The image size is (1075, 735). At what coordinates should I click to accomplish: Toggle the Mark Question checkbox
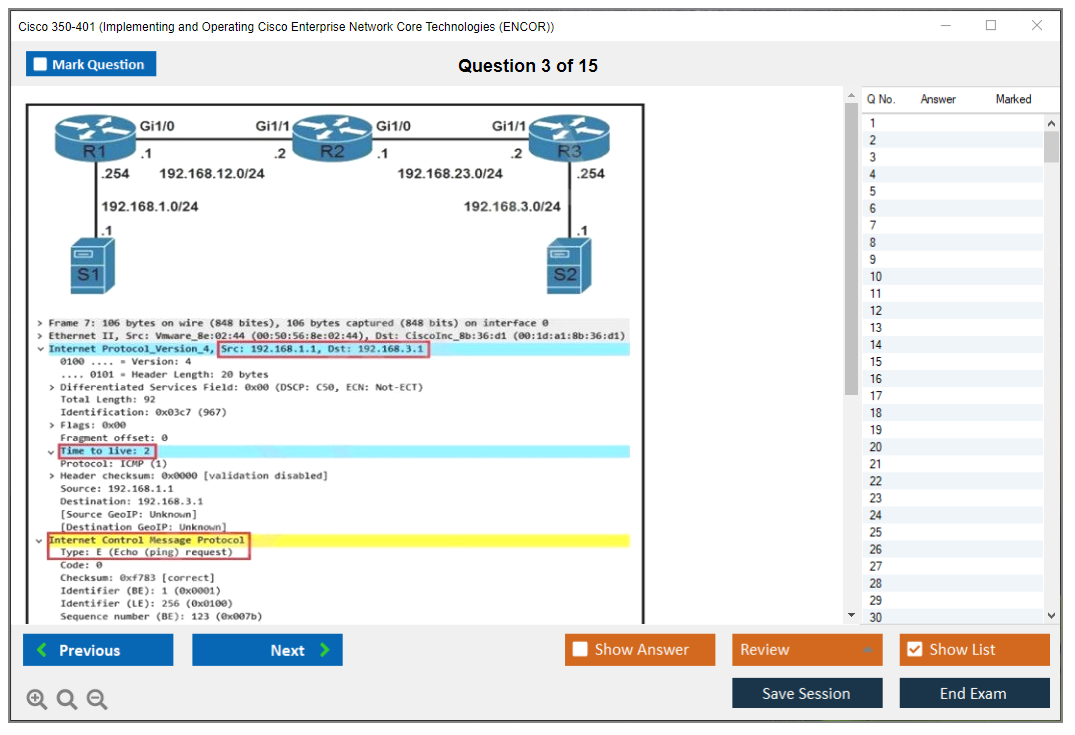[40, 64]
